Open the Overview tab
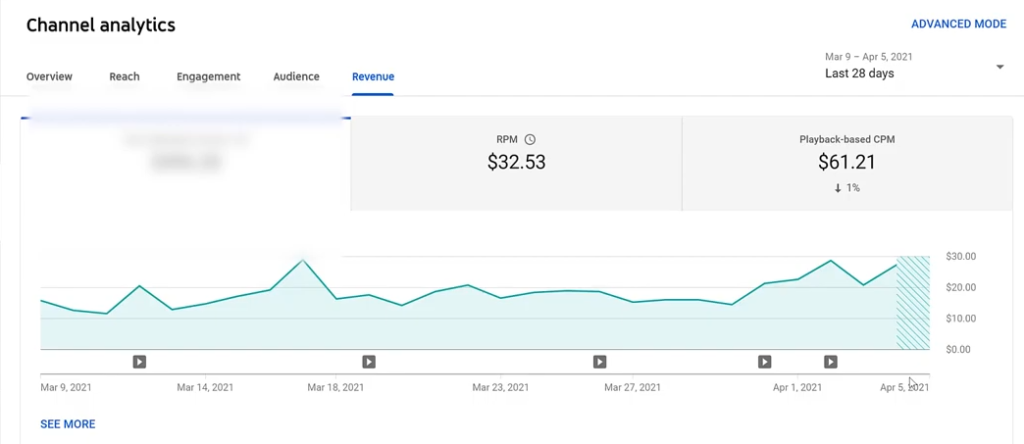The width and height of the screenshot is (1024, 444). (49, 76)
